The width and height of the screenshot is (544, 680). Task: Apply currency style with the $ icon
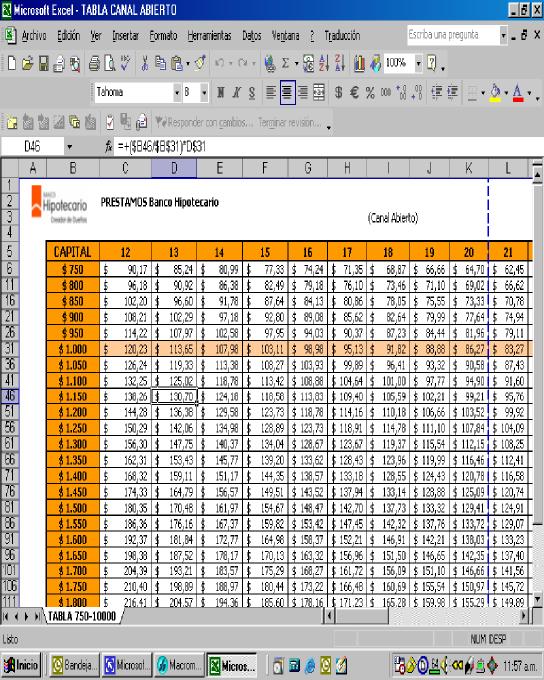(x=339, y=92)
